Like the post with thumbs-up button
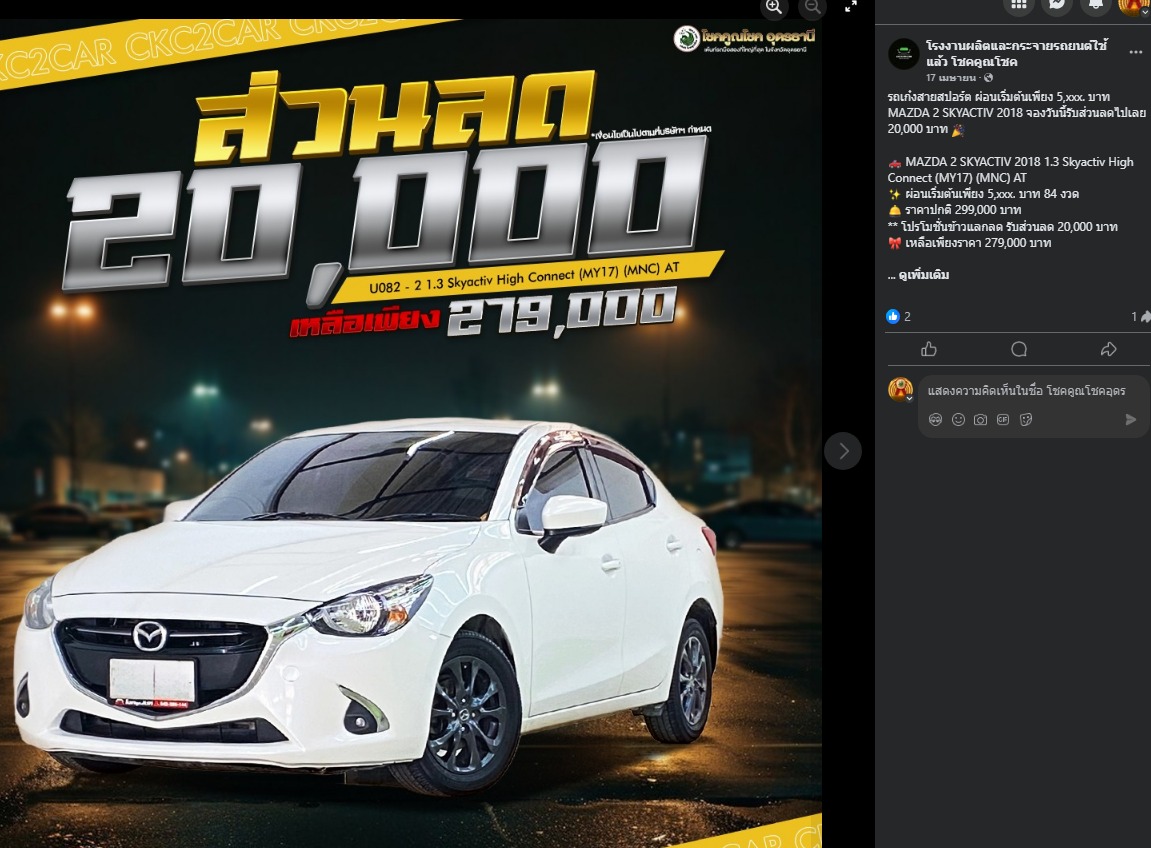This screenshot has height=848, width=1151. coord(929,349)
